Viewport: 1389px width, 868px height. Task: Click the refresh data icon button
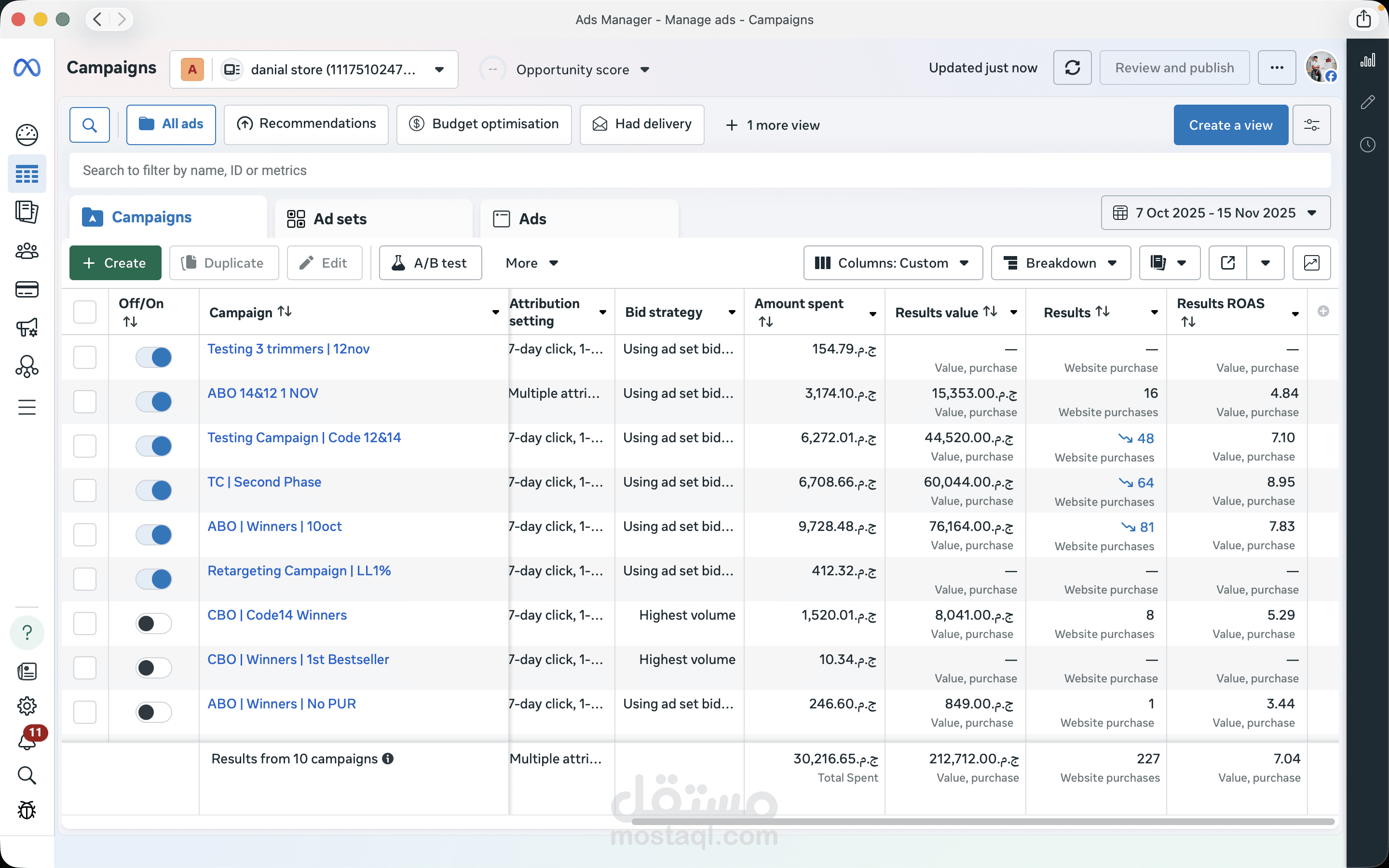coord(1072,68)
